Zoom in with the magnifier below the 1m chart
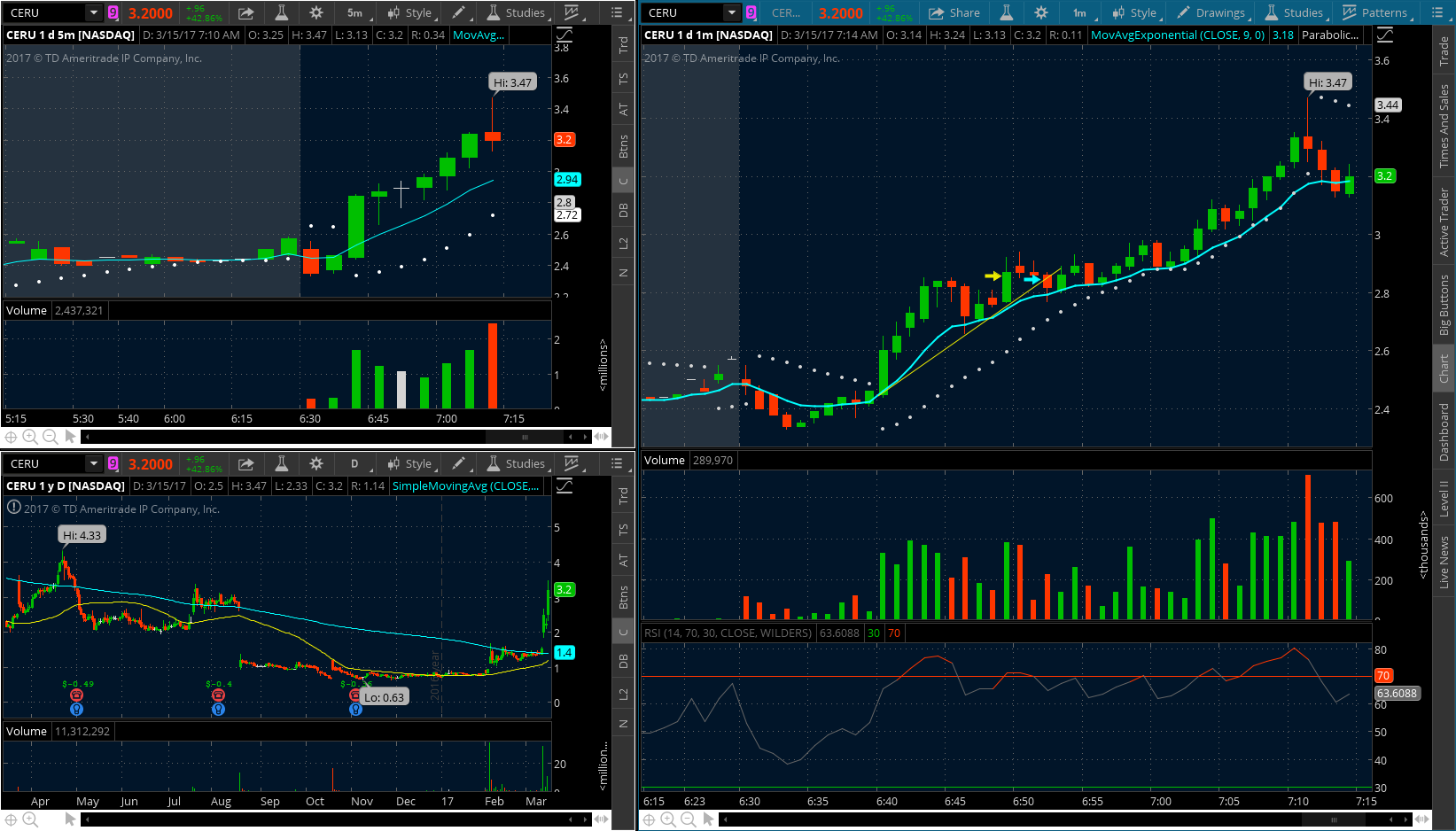 (668, 819)
